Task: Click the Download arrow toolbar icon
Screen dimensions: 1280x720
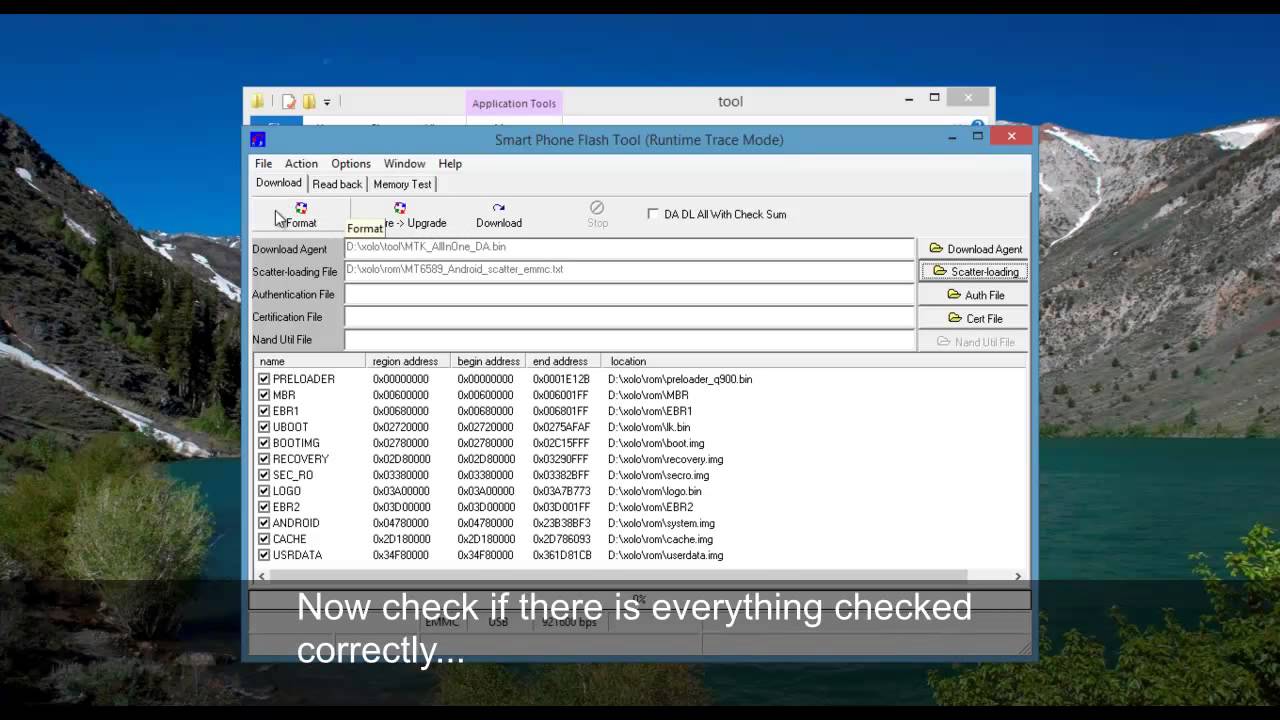Action: coord(498,209)
